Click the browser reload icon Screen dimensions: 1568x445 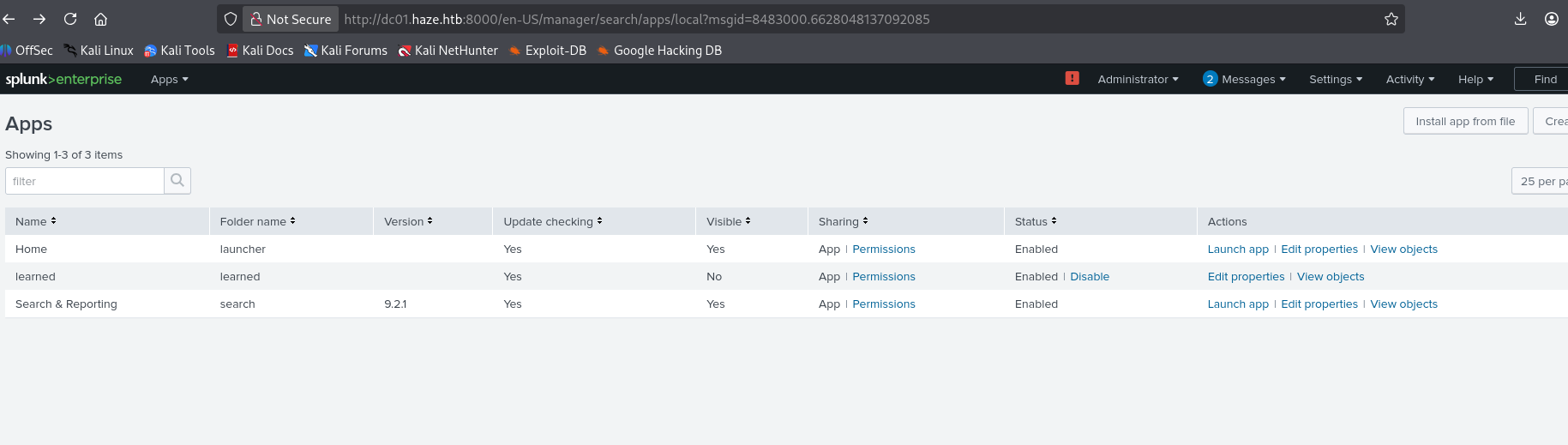tap(70, 19)
